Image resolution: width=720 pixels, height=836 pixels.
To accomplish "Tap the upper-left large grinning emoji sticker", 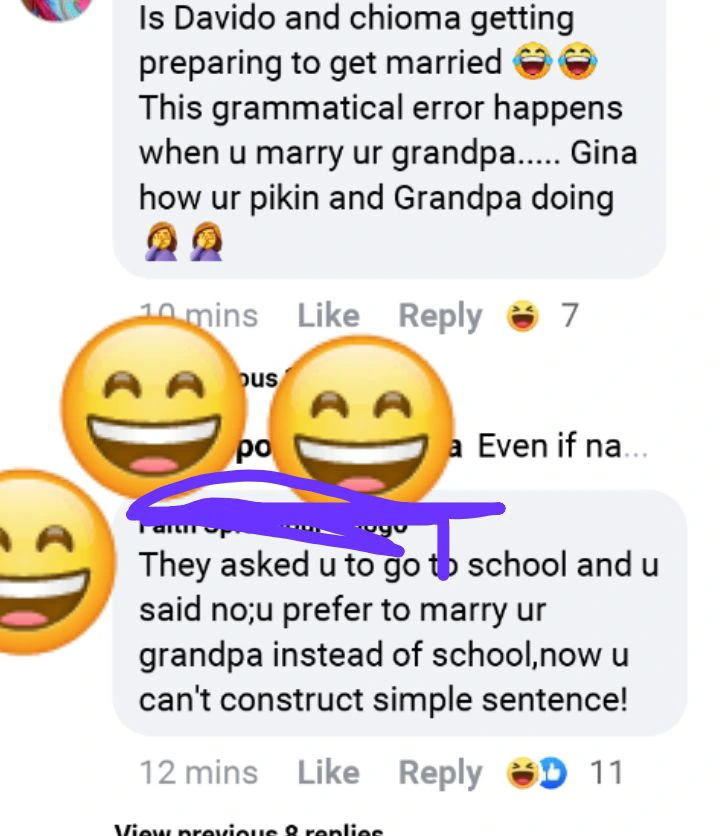I will click(x=154, y=409).
